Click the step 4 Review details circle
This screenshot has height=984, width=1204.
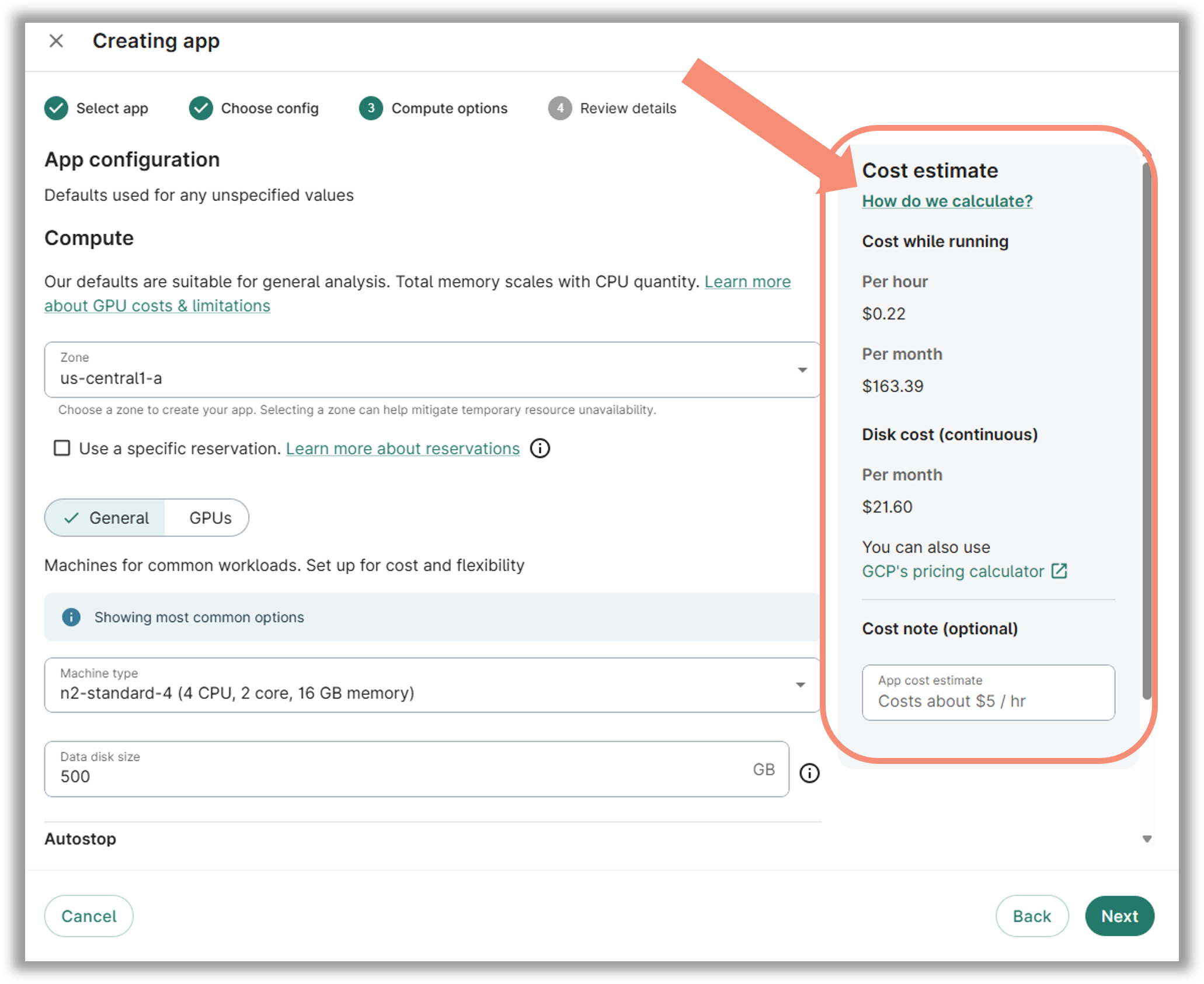[560, 108]
